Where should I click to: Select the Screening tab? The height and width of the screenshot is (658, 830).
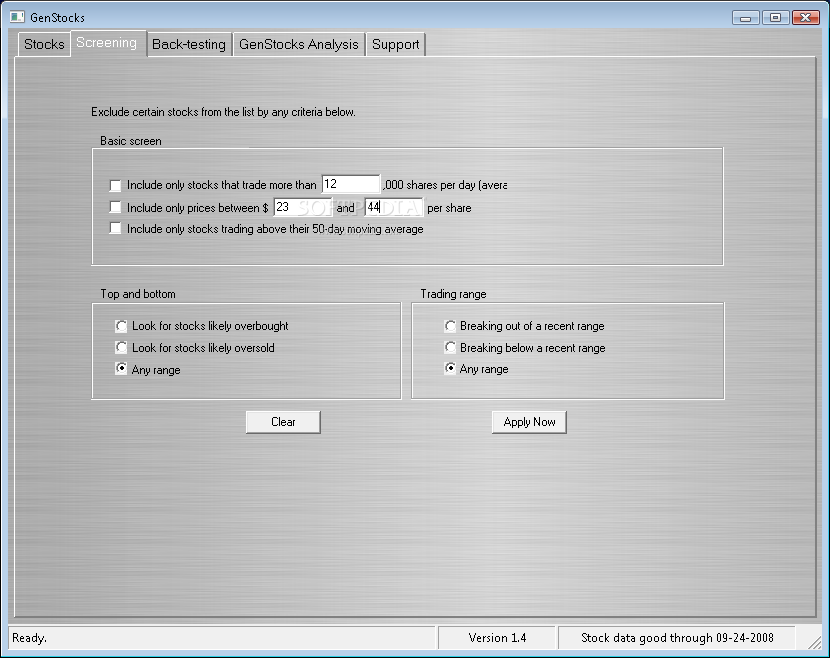point(107,43)
